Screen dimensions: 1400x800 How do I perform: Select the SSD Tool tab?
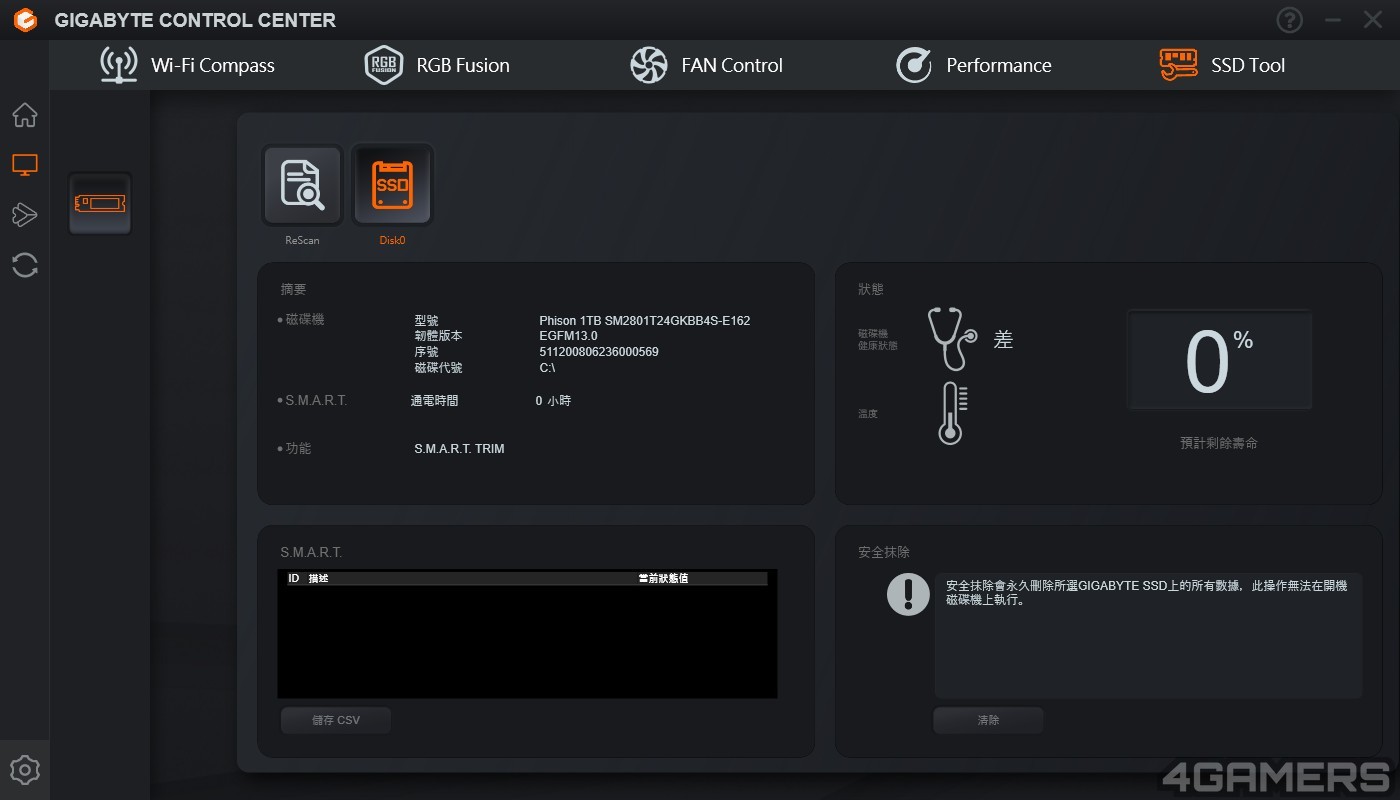point(1222,65)
